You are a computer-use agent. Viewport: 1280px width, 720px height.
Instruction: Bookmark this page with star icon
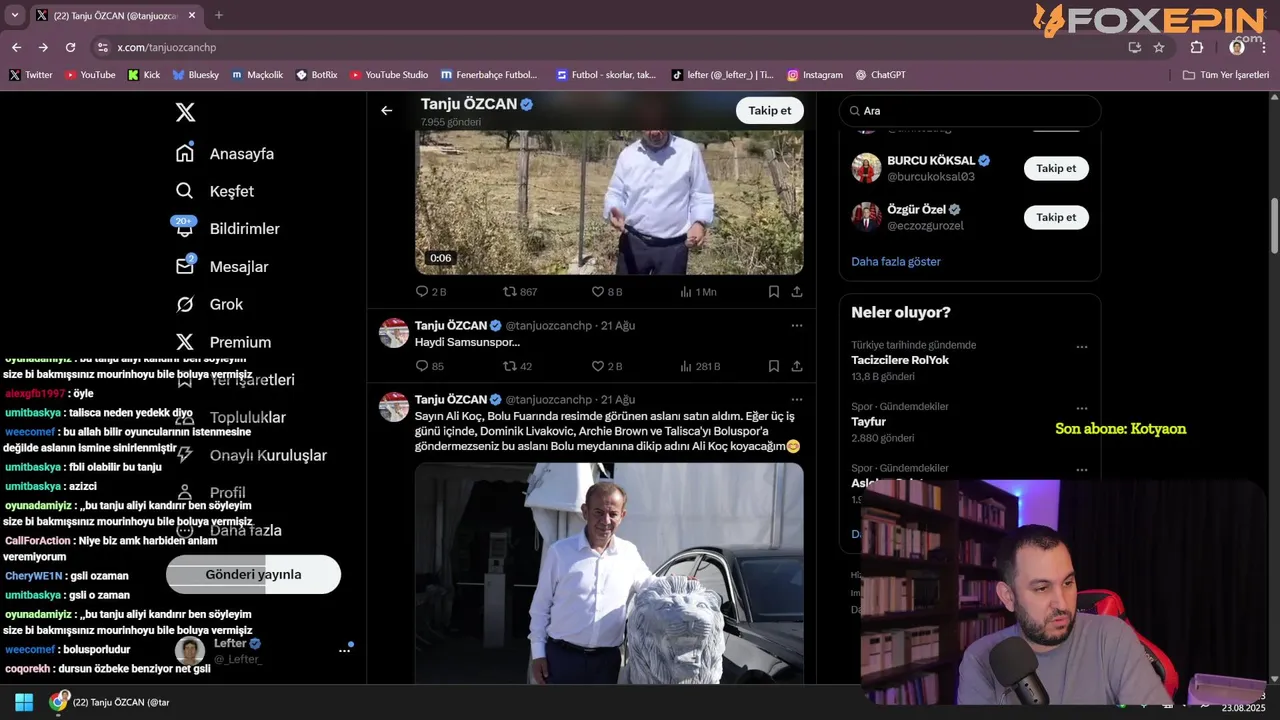pos(1159,47)
